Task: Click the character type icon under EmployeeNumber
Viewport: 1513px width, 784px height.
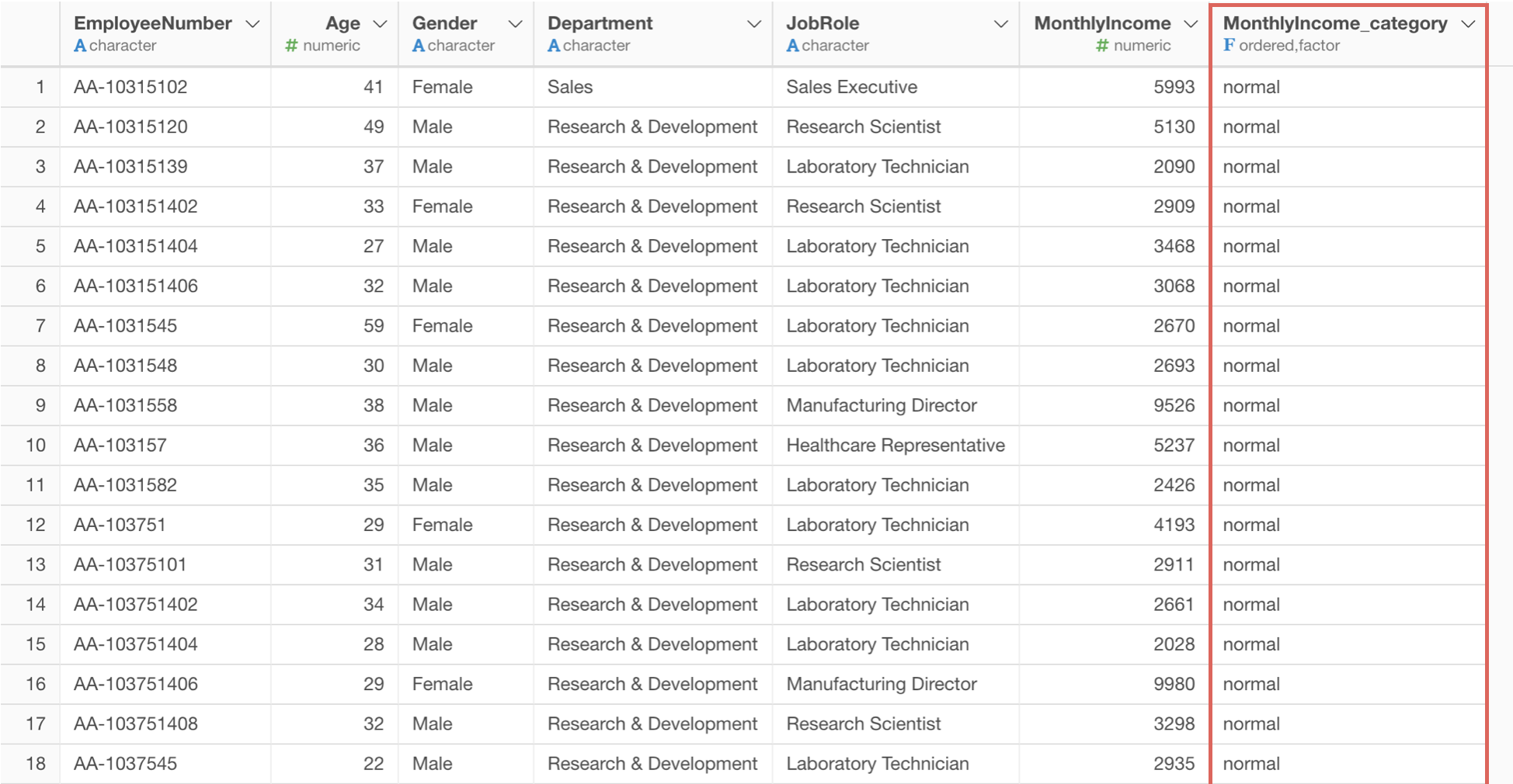Action: pyautogui.click(x=80, y=46)
